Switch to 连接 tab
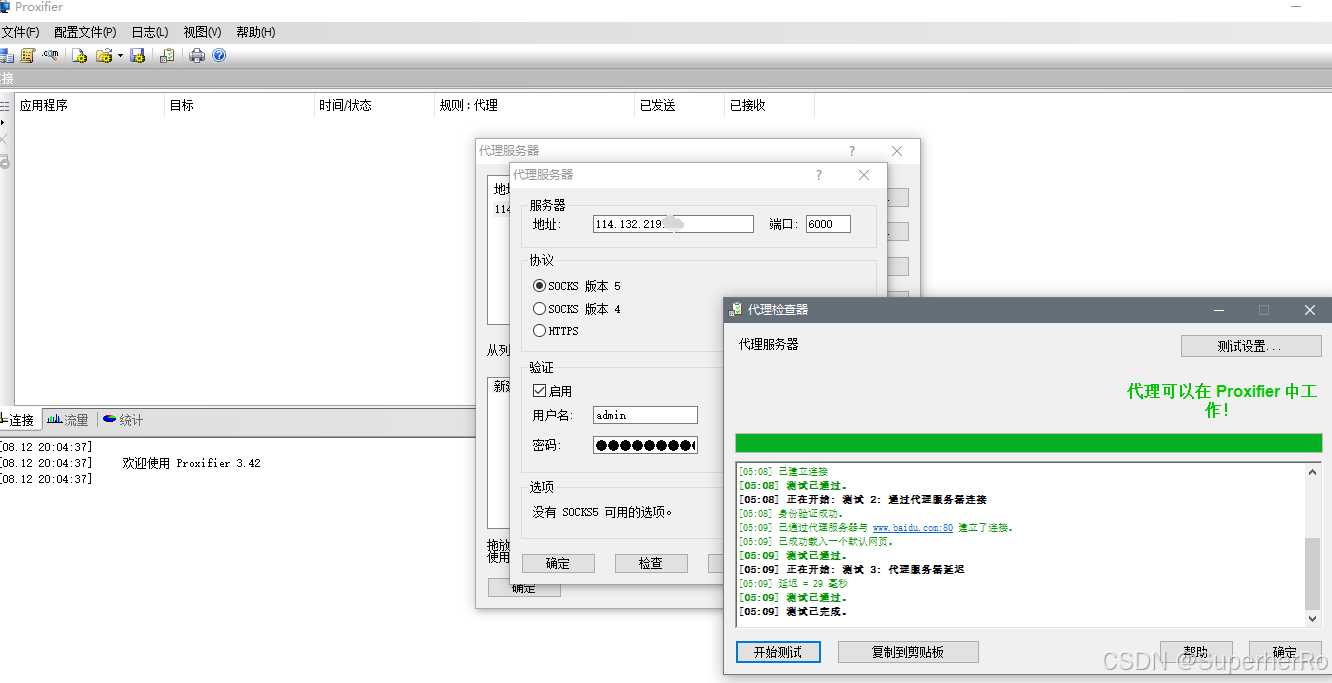1332x683 pixels. (20, 420)
